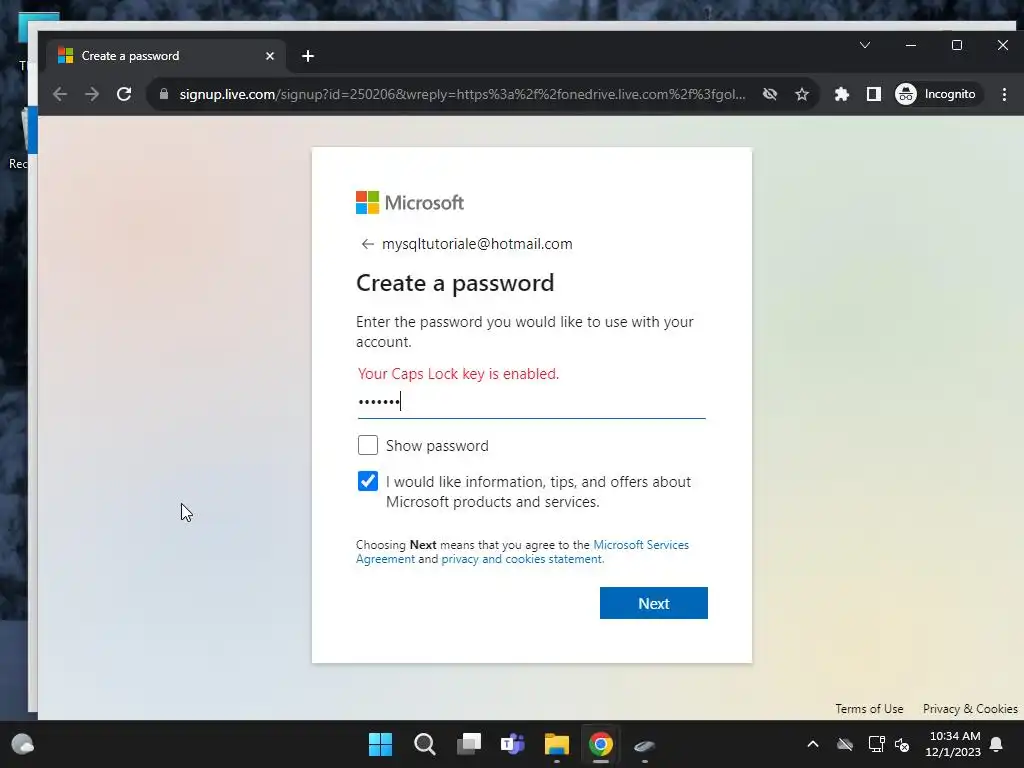Click the password input field
Viewport: 1024px width, 768px height.
coord(532,401)
